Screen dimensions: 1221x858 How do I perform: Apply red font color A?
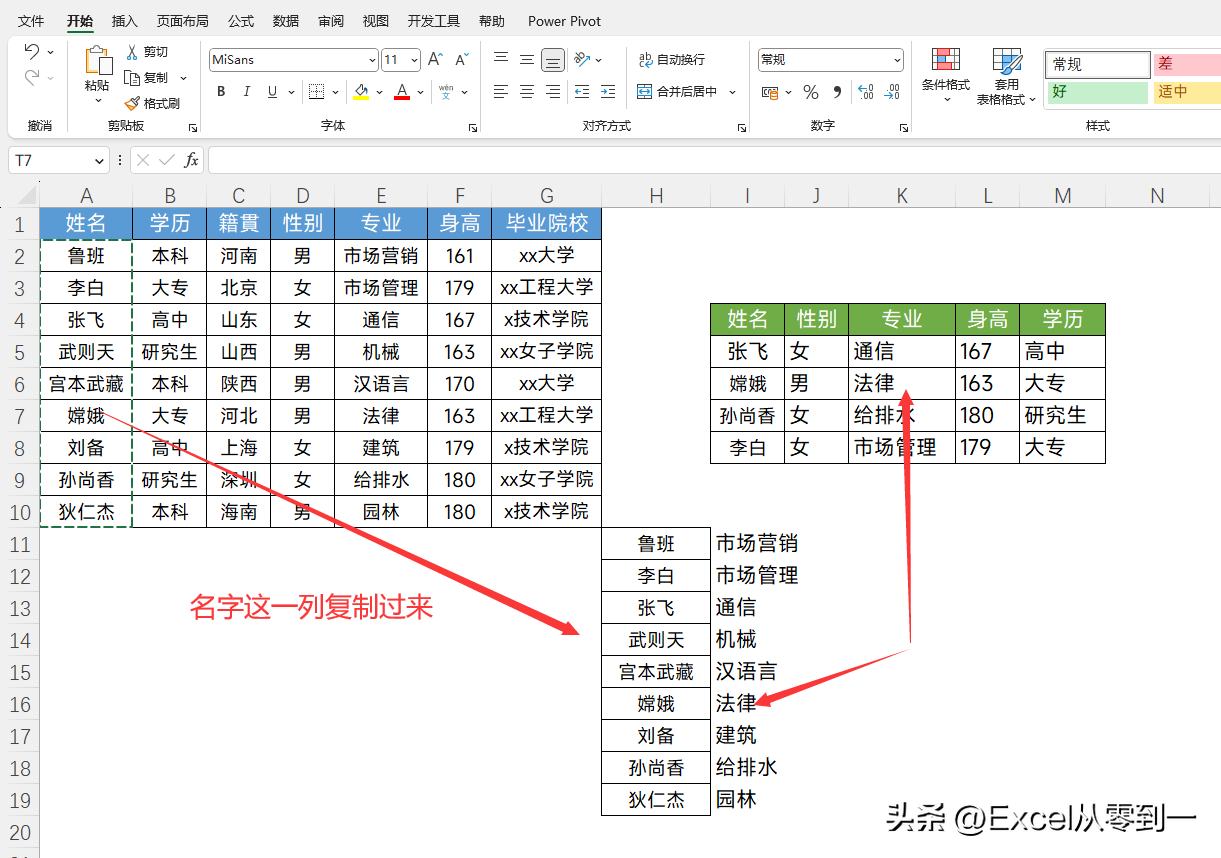click(402, 92)
